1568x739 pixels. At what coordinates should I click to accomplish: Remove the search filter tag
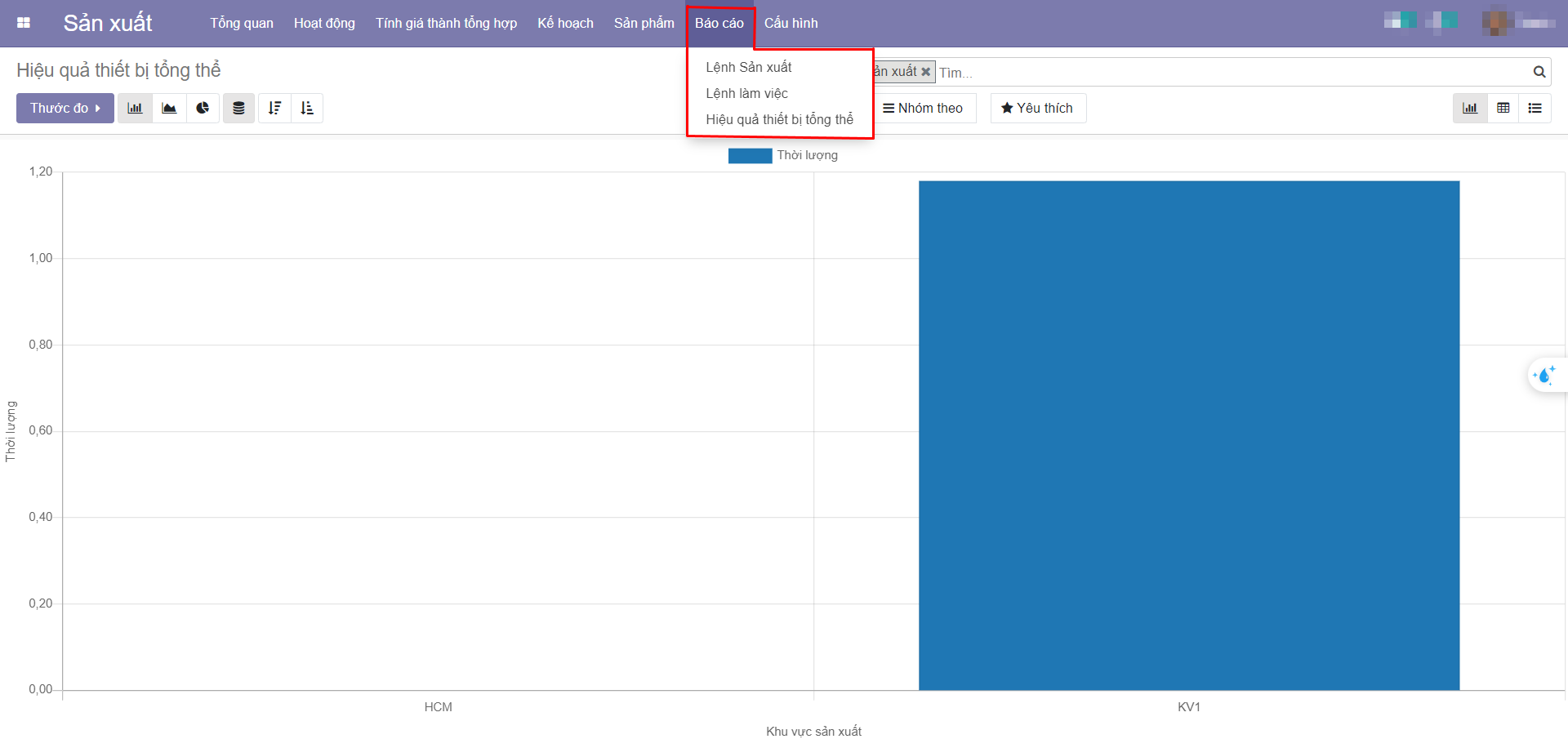pyautogui.click(x=925, y=72)
